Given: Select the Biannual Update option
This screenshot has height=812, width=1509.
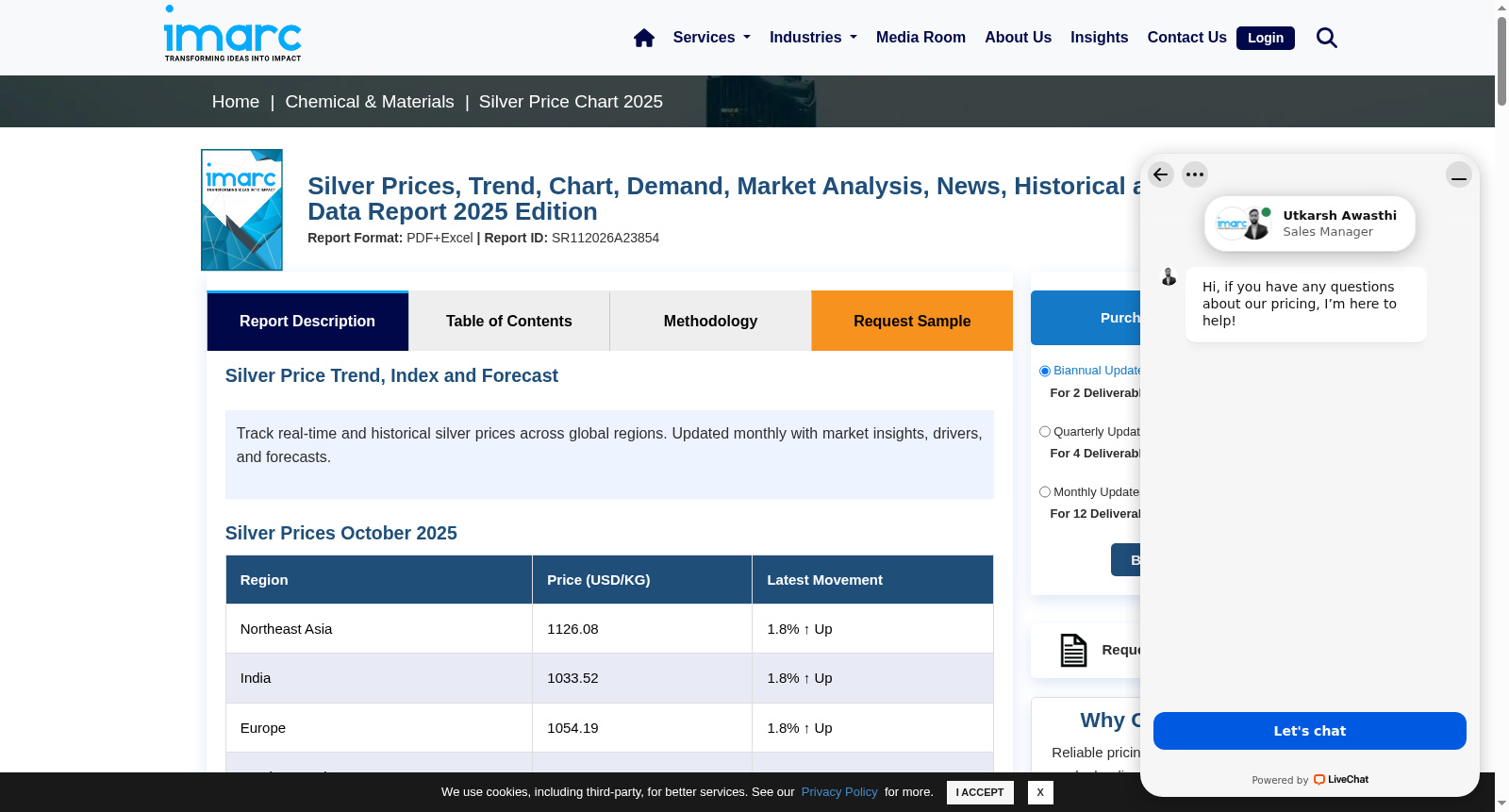Looking at the screenshot, I should (1045, 372).
